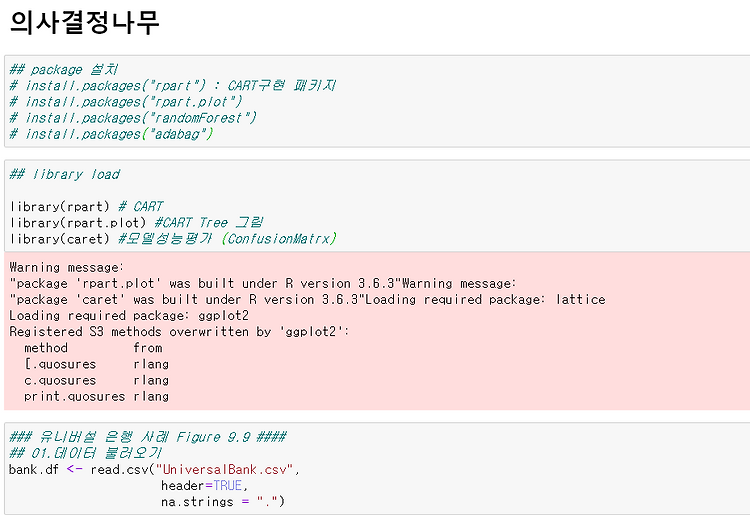Image resolution: width=750 pixels, height=515 pixels.
Task: Click the line install.packages("rpart") comment
Action: (x=173, y=86)
